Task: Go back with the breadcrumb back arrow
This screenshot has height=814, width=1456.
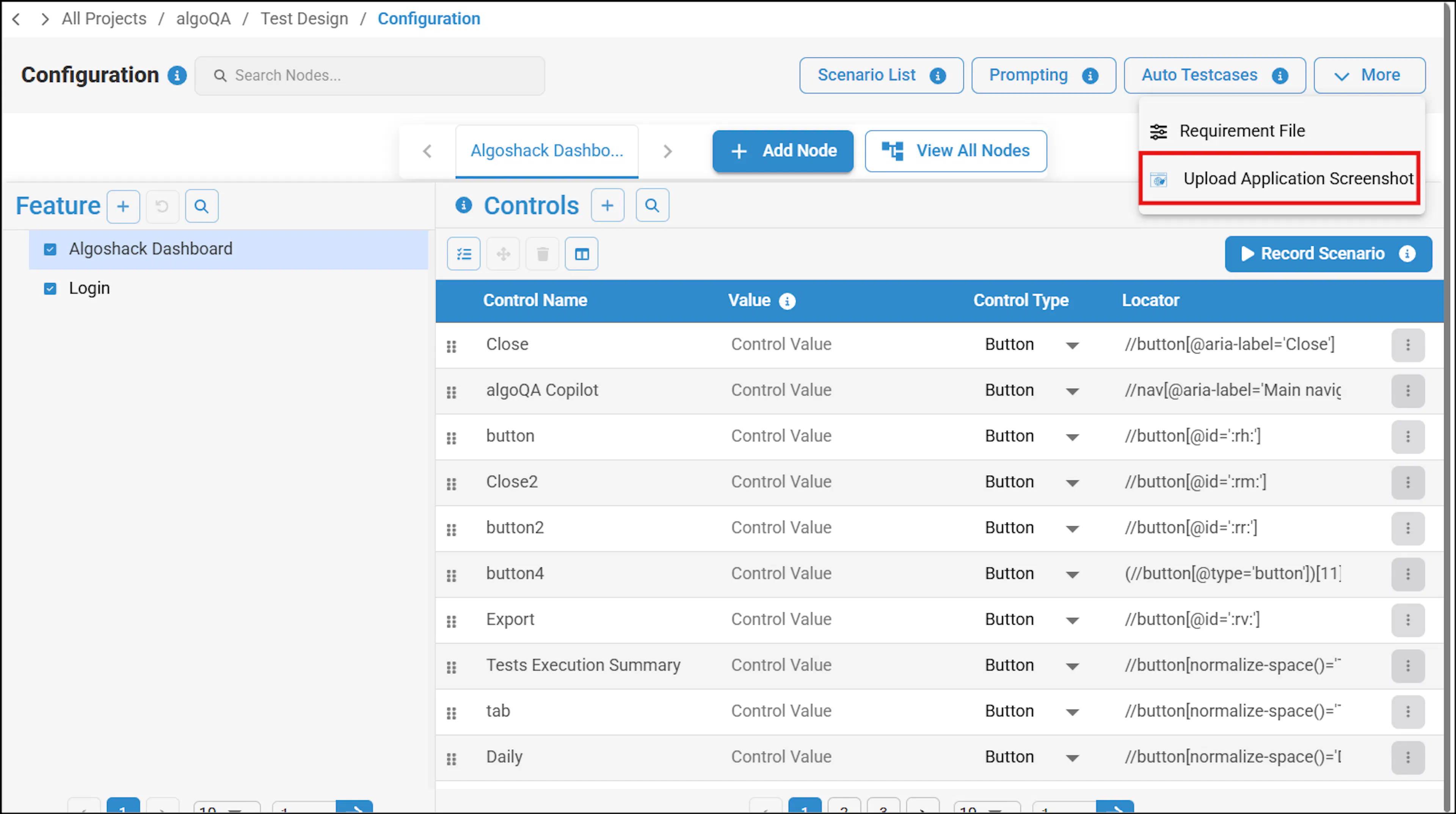Action: point(16,19)
